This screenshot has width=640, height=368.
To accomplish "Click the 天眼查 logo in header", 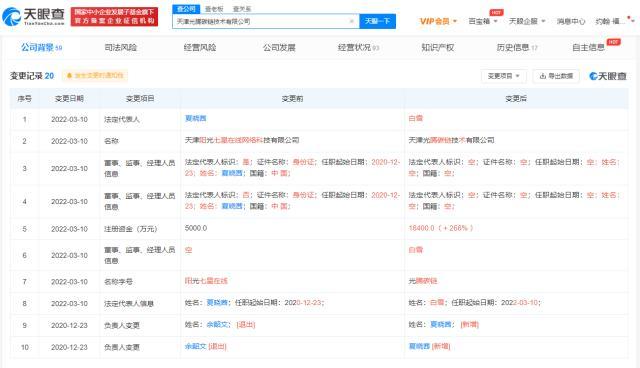I will (33, 16).
